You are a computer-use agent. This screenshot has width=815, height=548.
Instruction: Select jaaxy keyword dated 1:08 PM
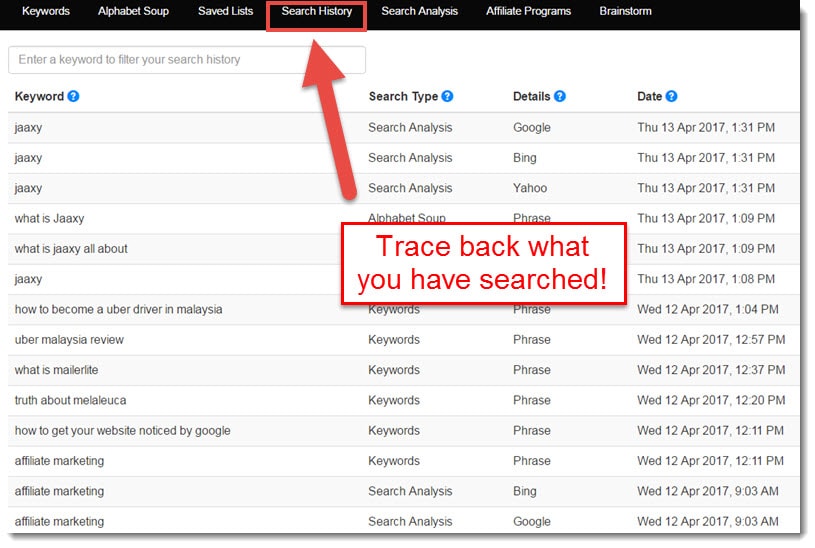(x=28, y=279)
